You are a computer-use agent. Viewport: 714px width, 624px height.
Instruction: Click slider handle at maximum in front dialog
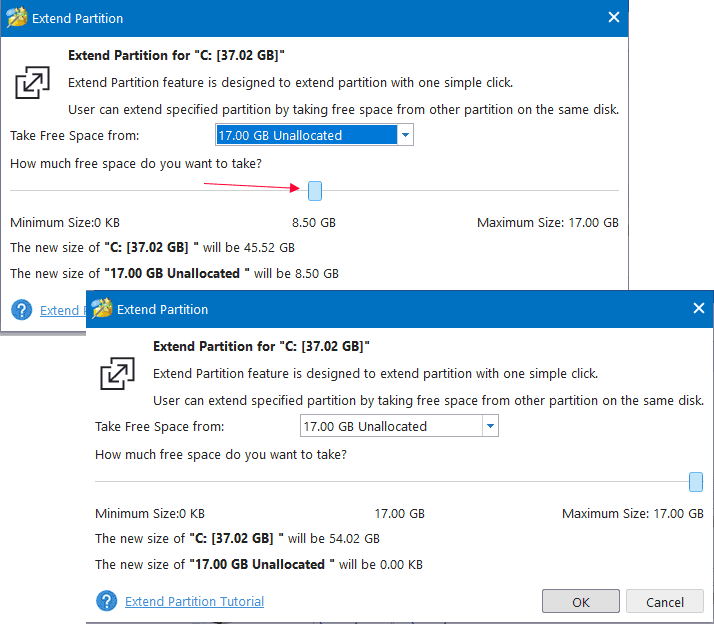coord(696,482)
